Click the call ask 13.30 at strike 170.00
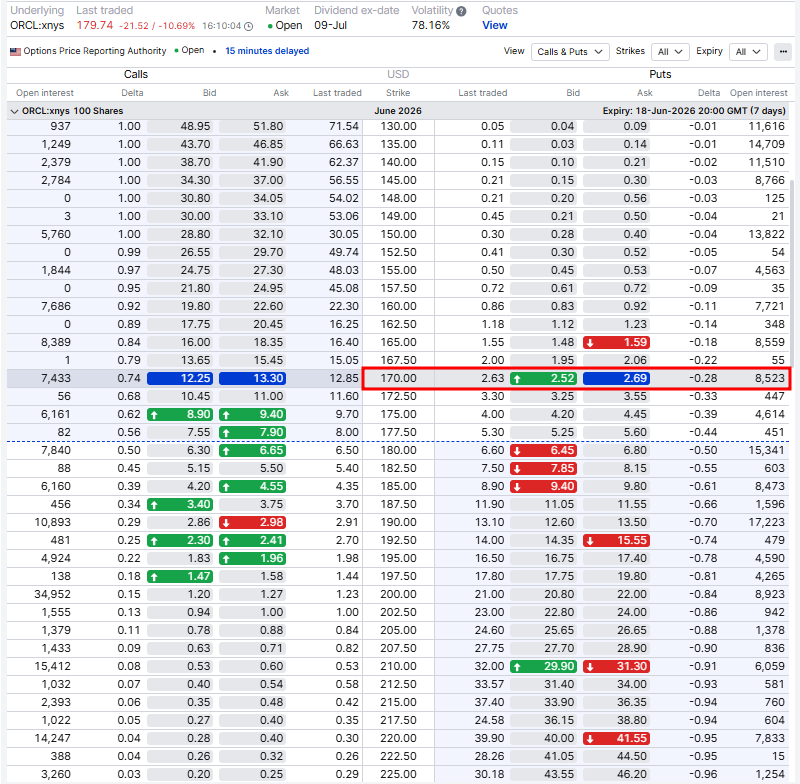The height and width of the screenshot is (784, 800). click(x=253, y=378)
